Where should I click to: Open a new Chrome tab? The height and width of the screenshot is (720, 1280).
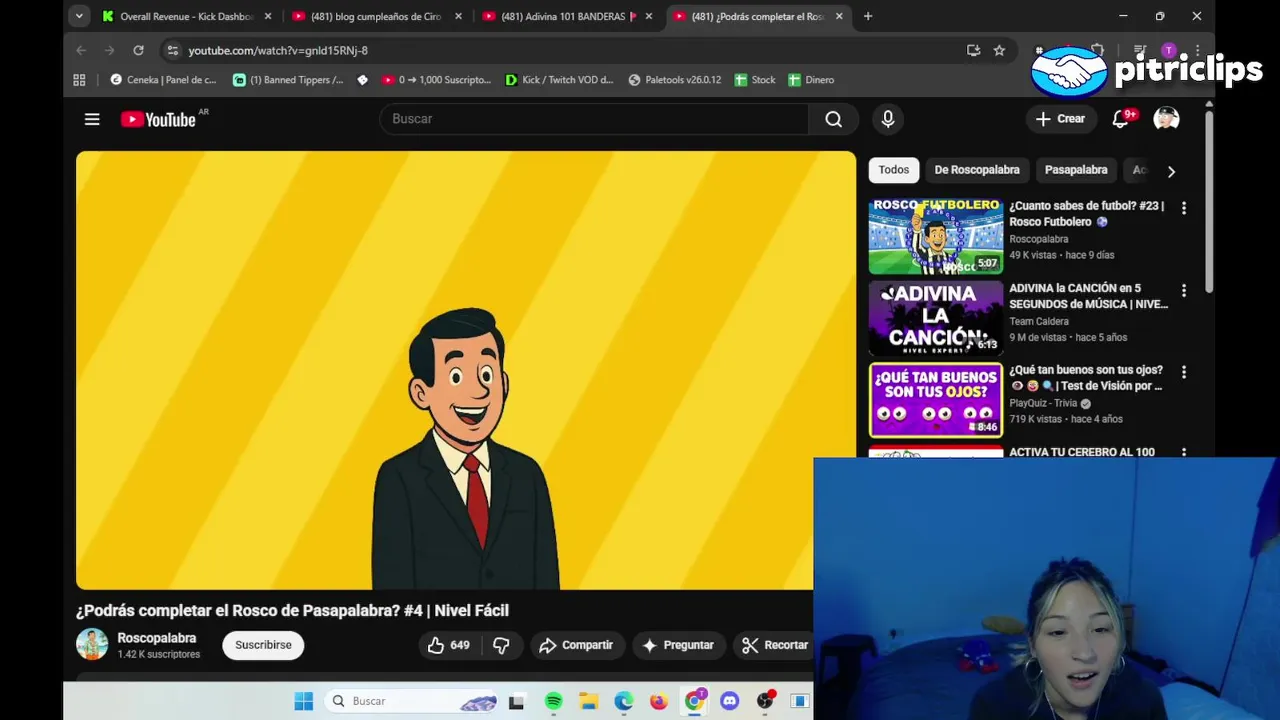tap(867, 16)
